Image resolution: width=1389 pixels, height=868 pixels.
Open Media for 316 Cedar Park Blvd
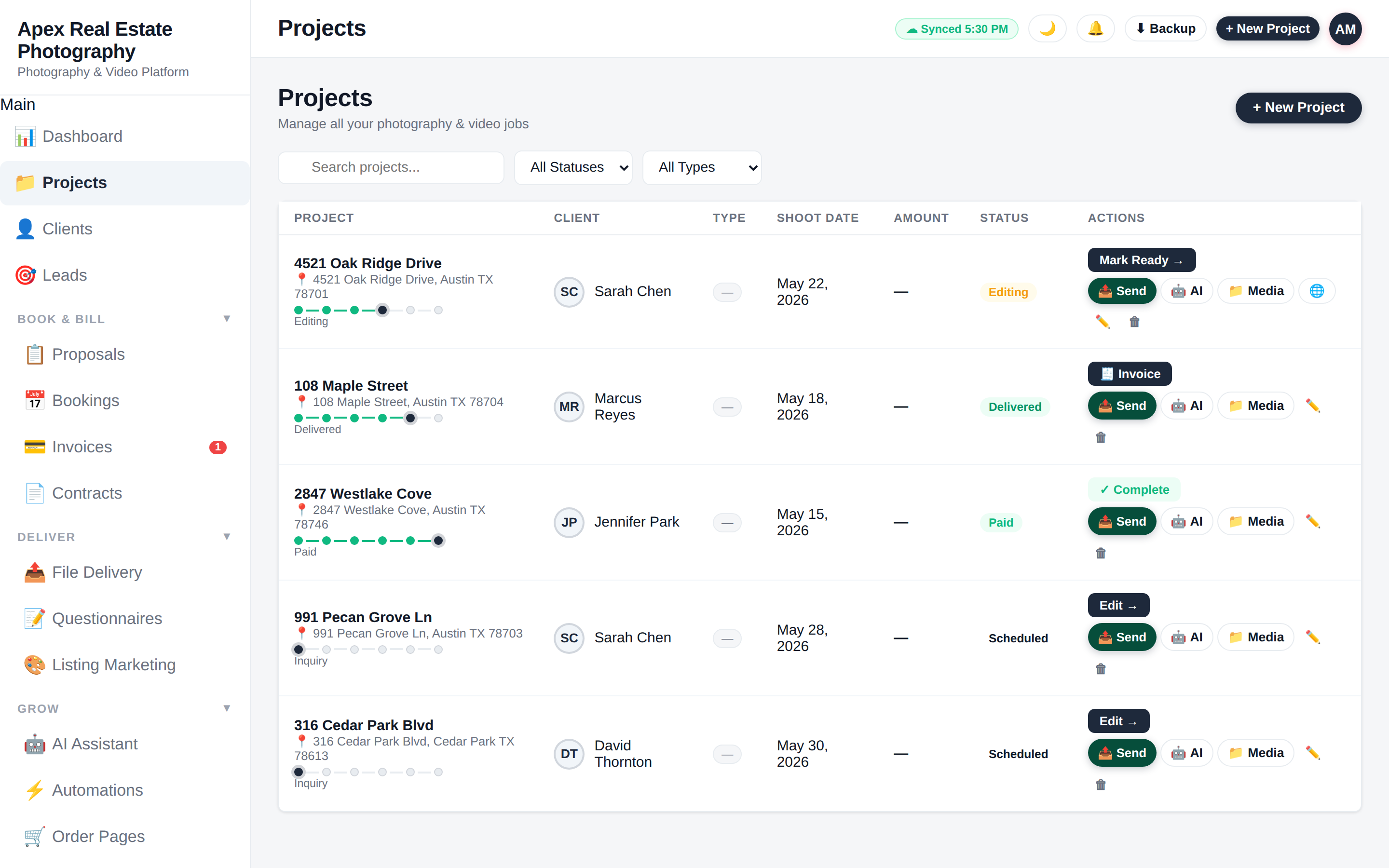click(1255, 753)
